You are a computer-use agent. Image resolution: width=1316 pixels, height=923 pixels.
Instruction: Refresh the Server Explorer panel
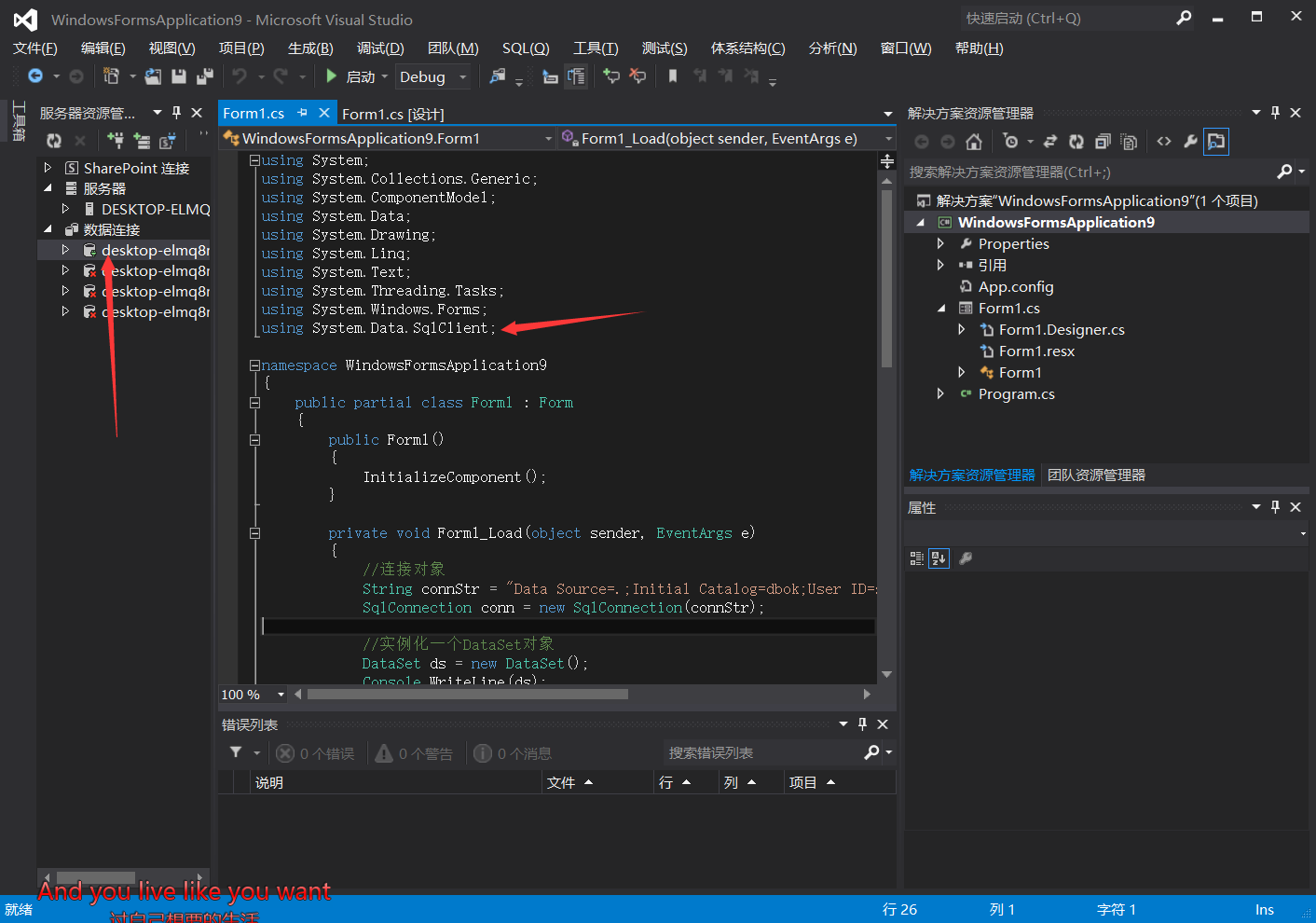click(54, 141)
